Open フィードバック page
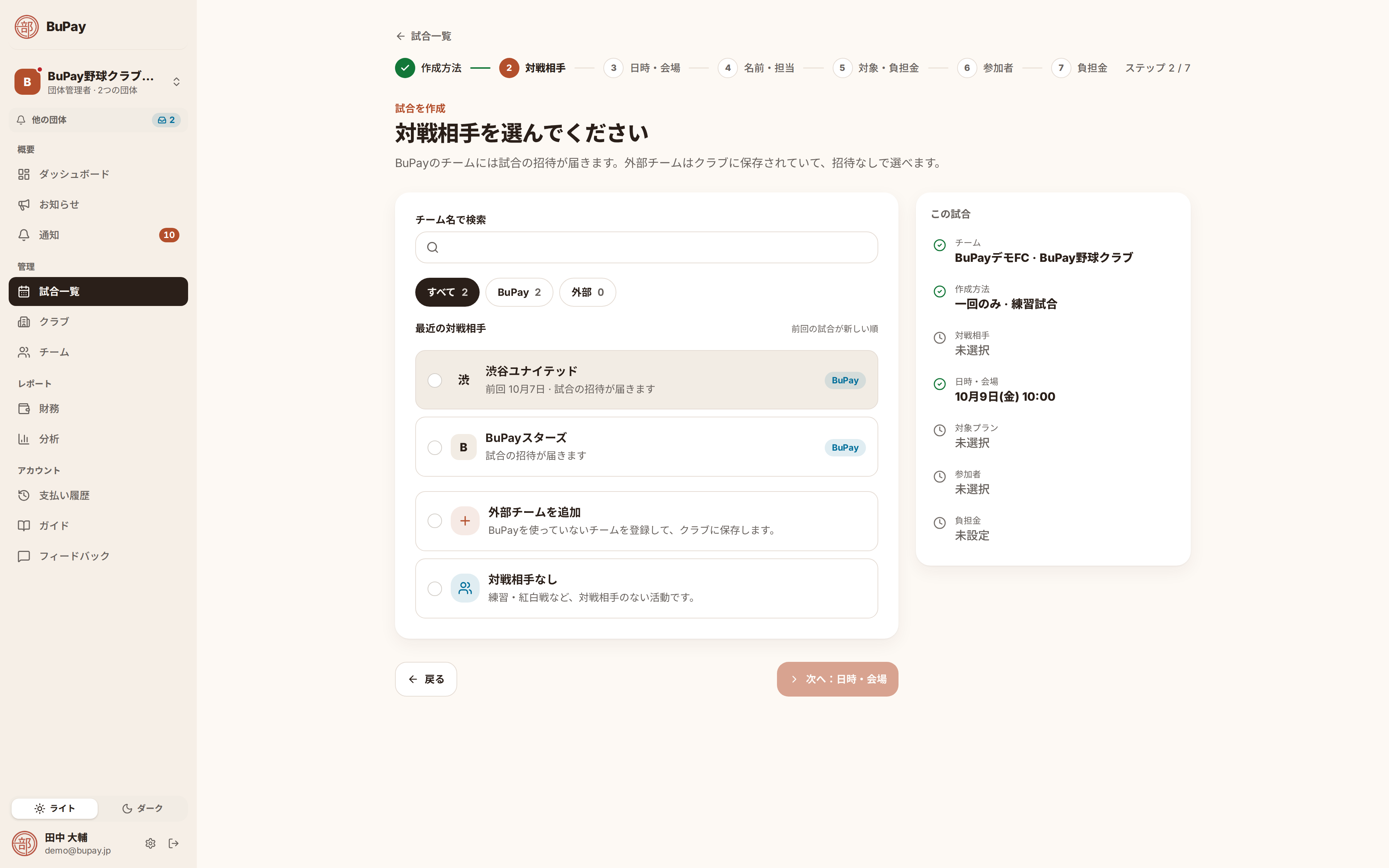The height and width of the screenshot is (868, 1389). [x=98, y=556]
